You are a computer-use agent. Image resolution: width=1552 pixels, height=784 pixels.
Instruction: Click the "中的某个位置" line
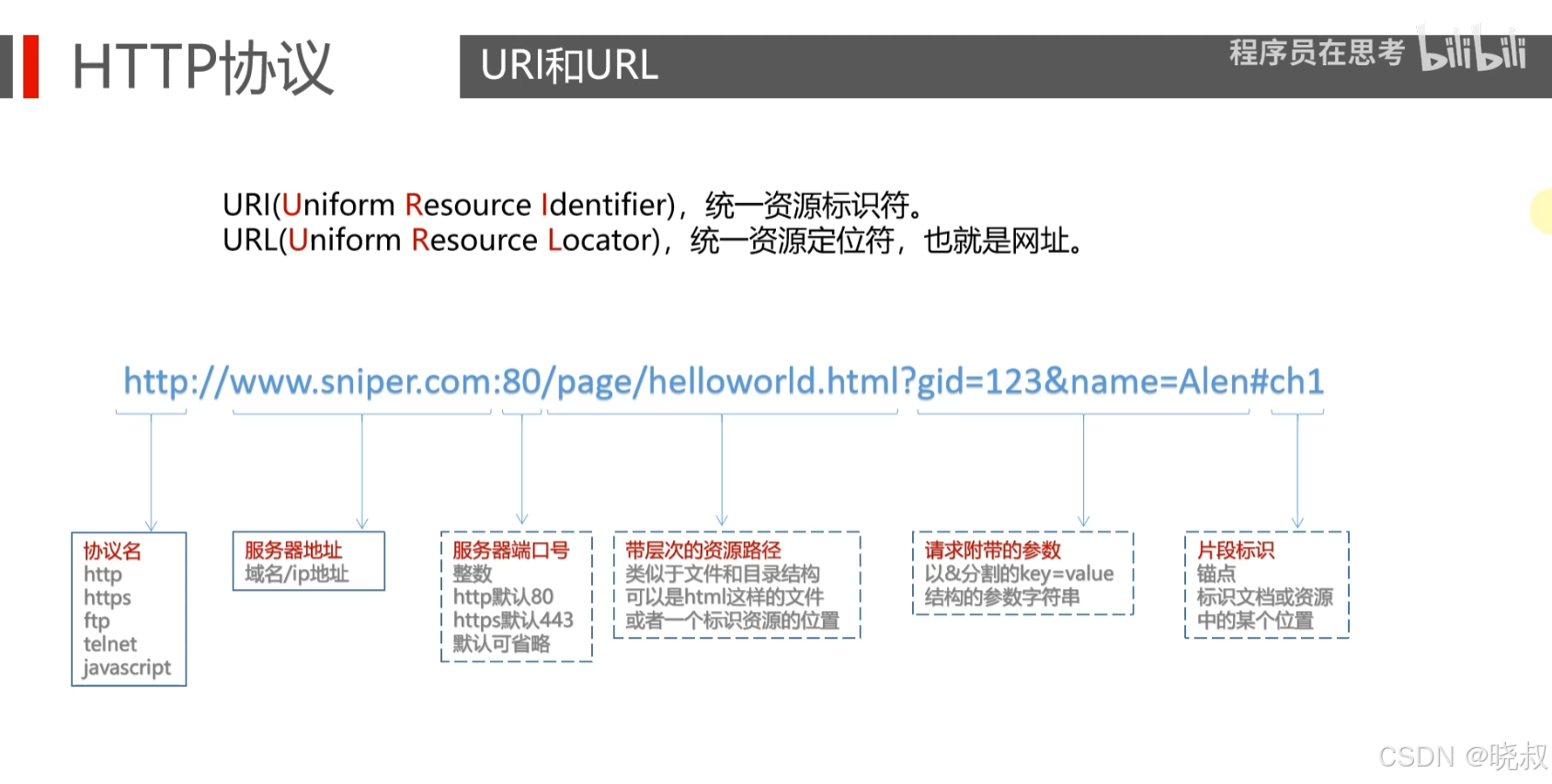pyautogui.click(x=1255, y=620)
